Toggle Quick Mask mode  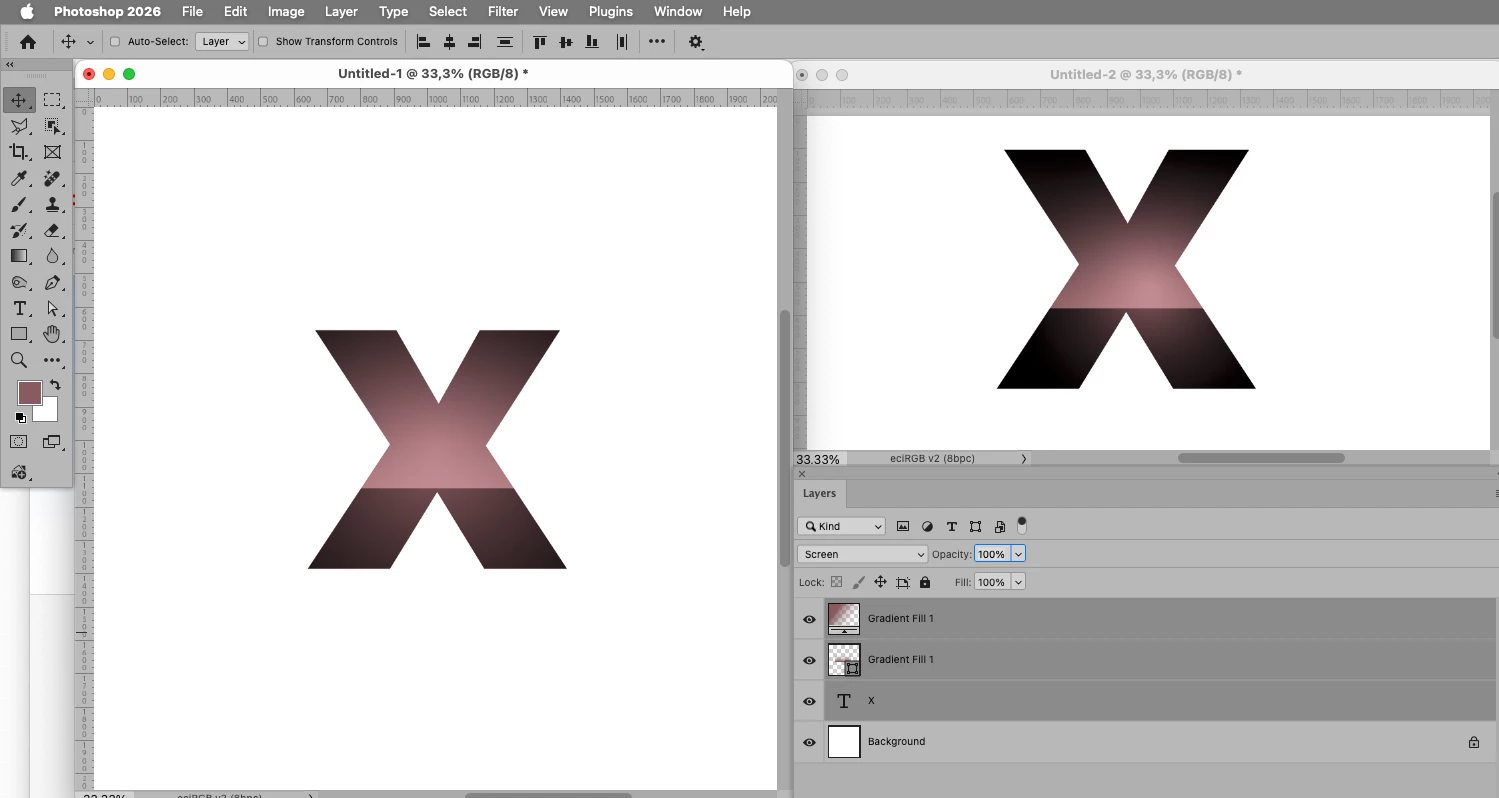tap(19, 441)
